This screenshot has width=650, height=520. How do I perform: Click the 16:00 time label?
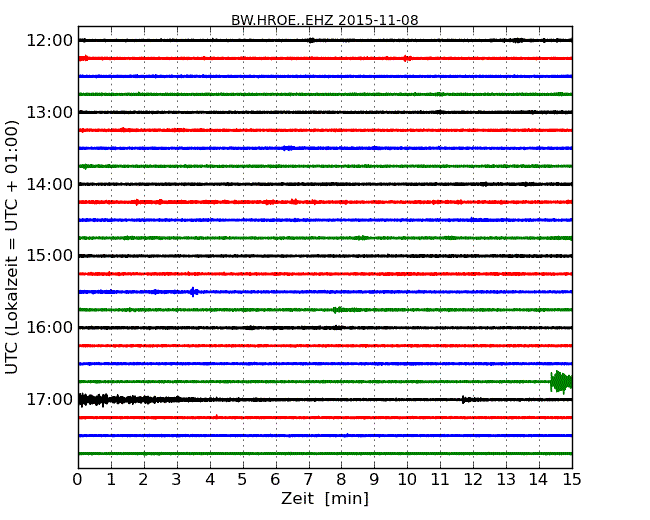(x=50, y=328)
